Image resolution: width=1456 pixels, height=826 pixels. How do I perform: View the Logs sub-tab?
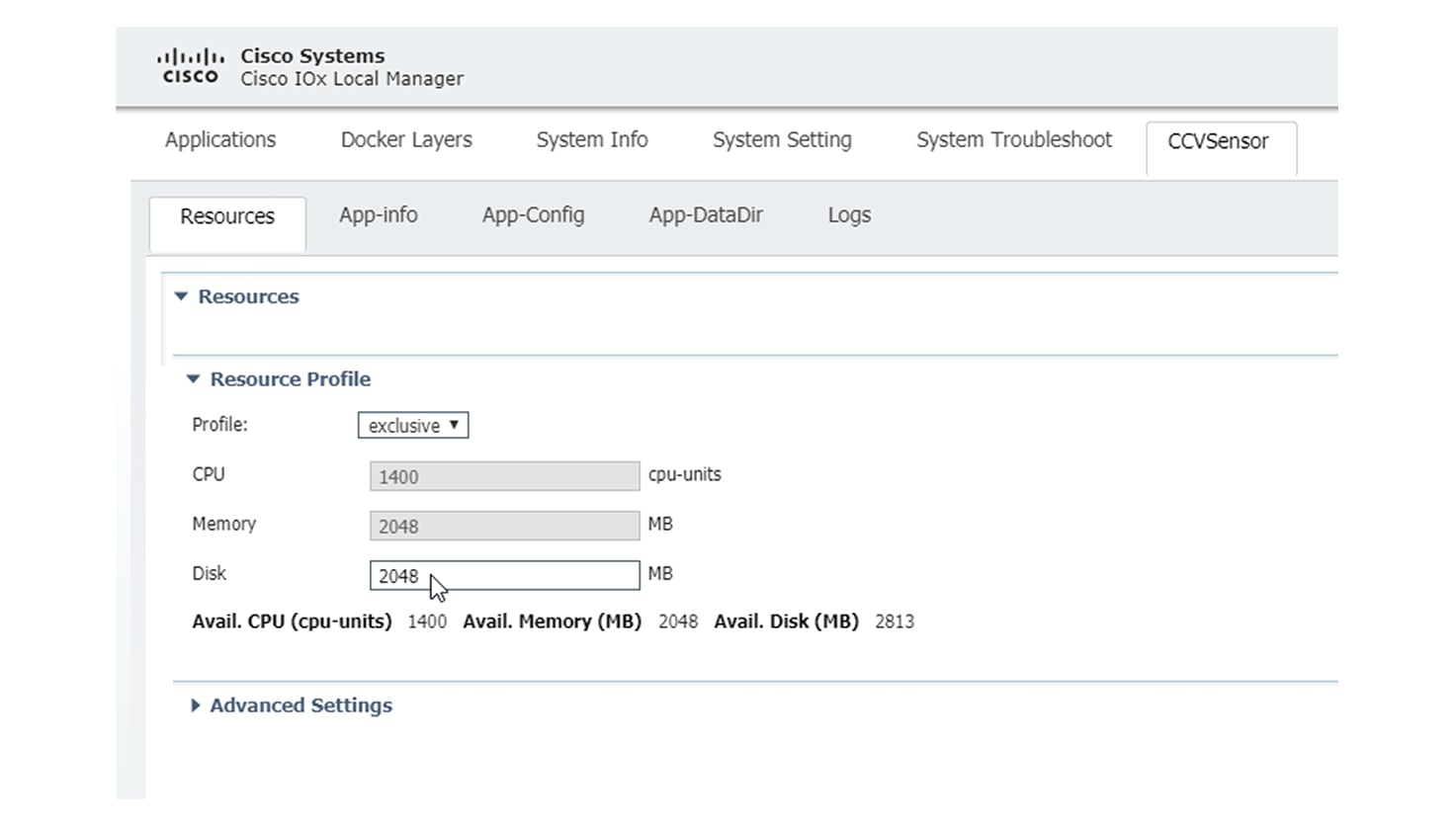click(849, 215)
